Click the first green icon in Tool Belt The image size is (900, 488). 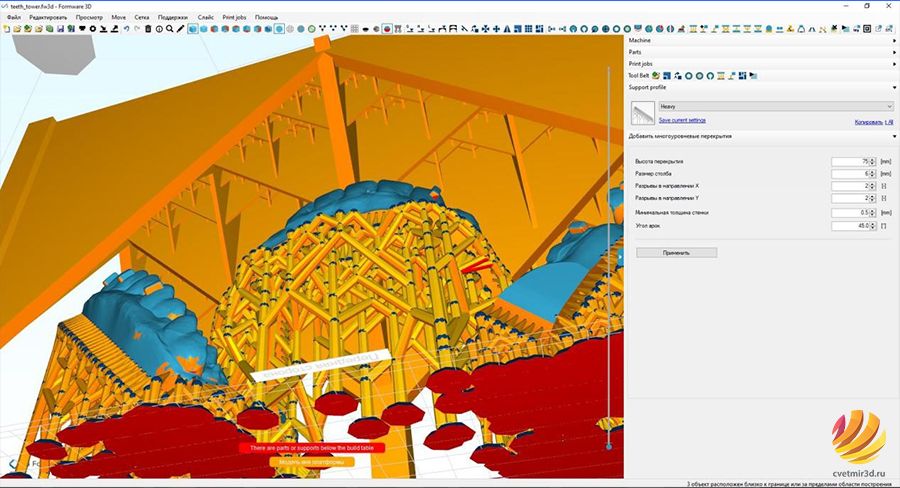point(656,76)
